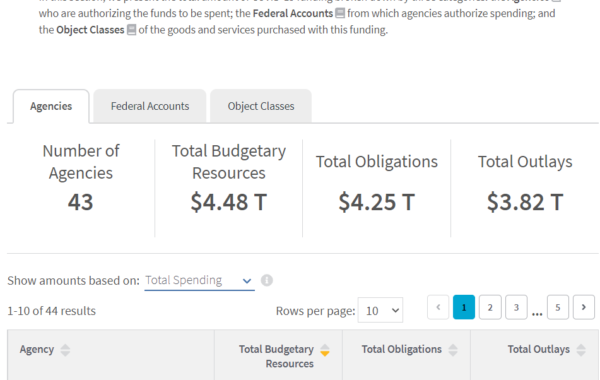
Task: Go to page 3 of results
Action: [x=516, y=307]
